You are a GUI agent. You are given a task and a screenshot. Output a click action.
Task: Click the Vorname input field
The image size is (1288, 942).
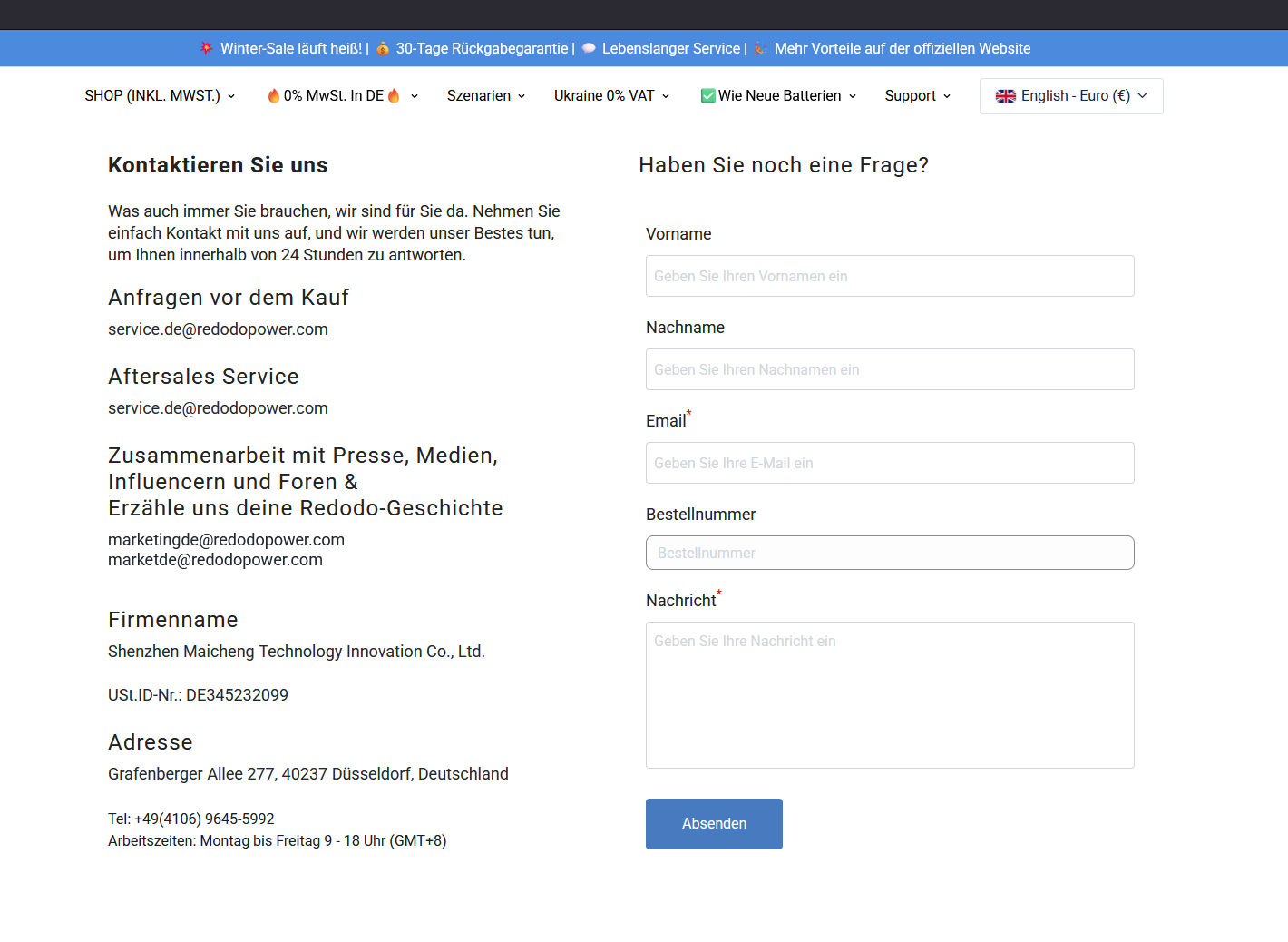click(890, 276)
